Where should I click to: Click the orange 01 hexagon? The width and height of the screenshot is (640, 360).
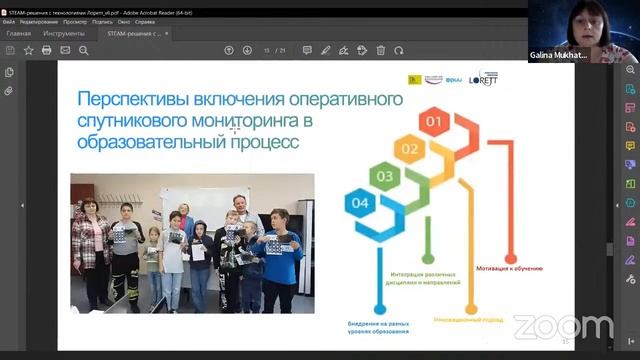coord(433,122)
